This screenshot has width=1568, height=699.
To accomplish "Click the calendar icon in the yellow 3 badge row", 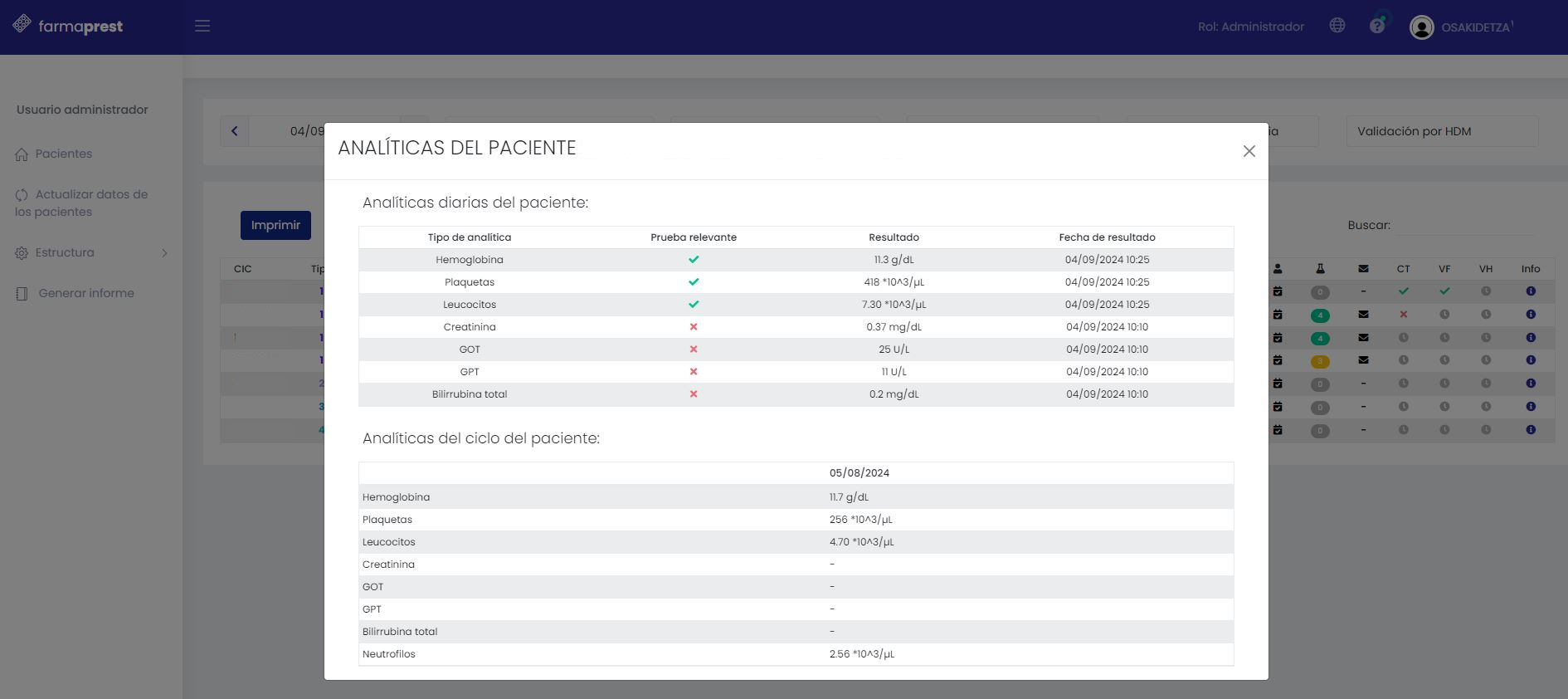I will 1278,360.
